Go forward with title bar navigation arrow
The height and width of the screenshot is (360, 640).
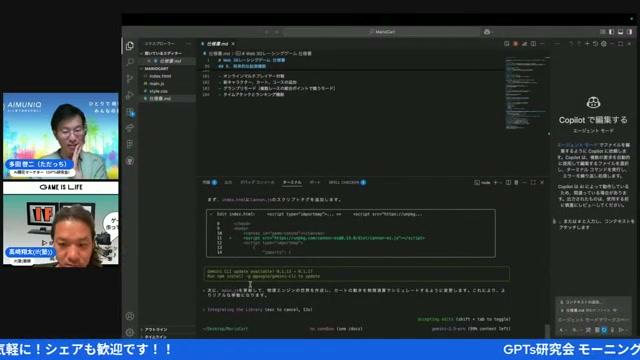[x=277, y=32]
